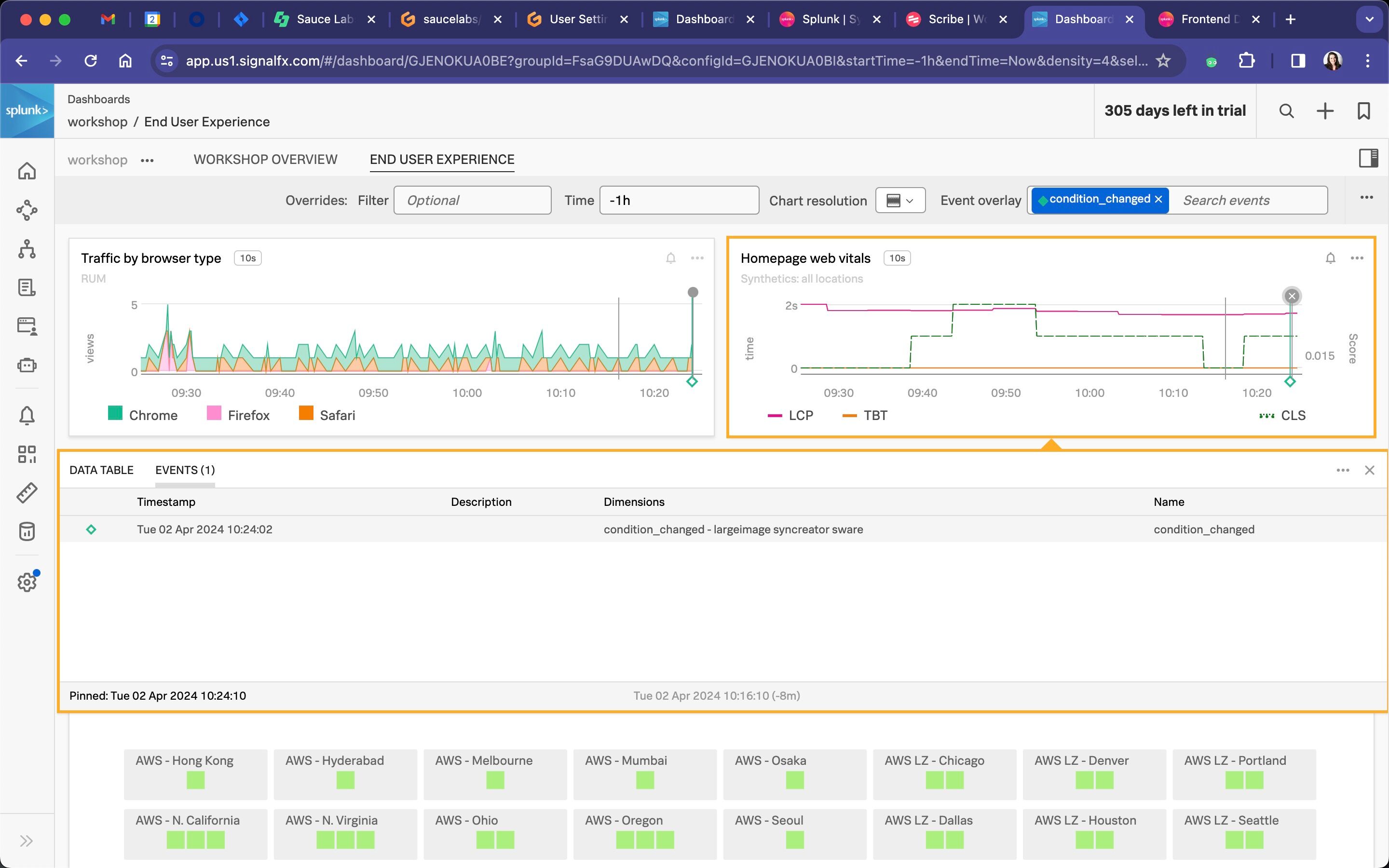
Task: Click the Timestamp column header
Action: (166, 502)
